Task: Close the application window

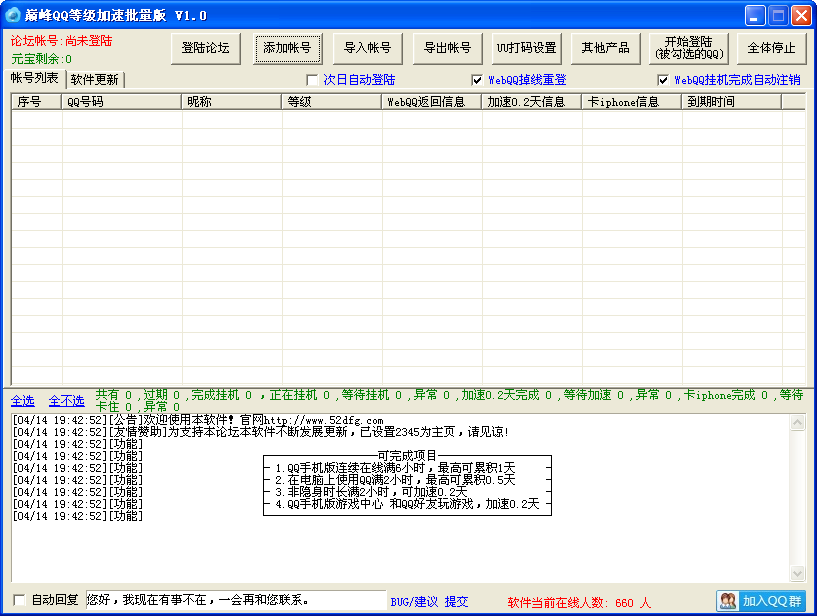Action: pos(801,16)
